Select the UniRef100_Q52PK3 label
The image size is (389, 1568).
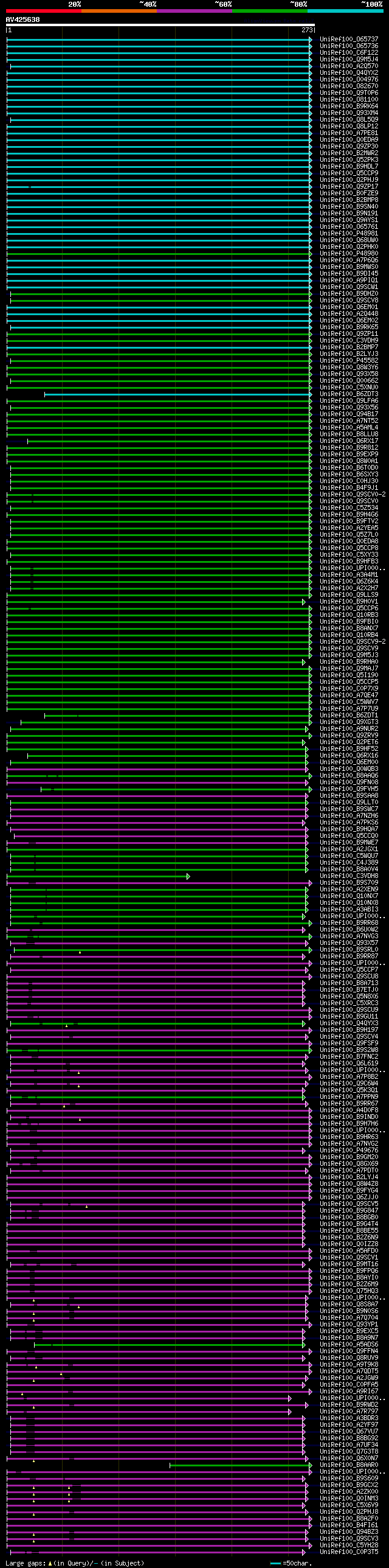[349, 160]
